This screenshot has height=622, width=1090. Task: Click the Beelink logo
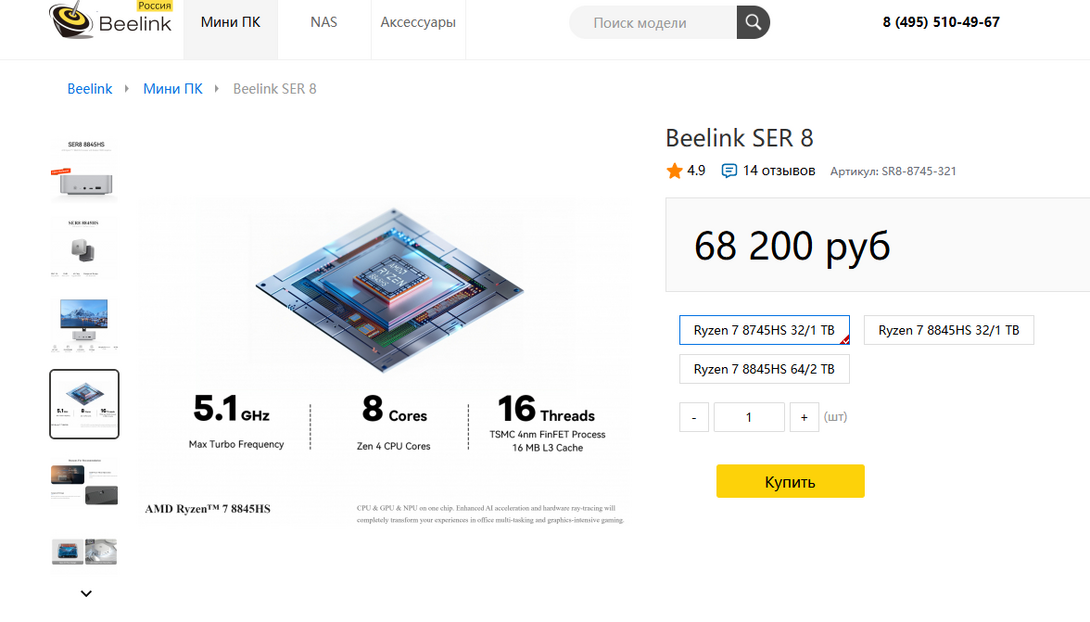[111, 21]
